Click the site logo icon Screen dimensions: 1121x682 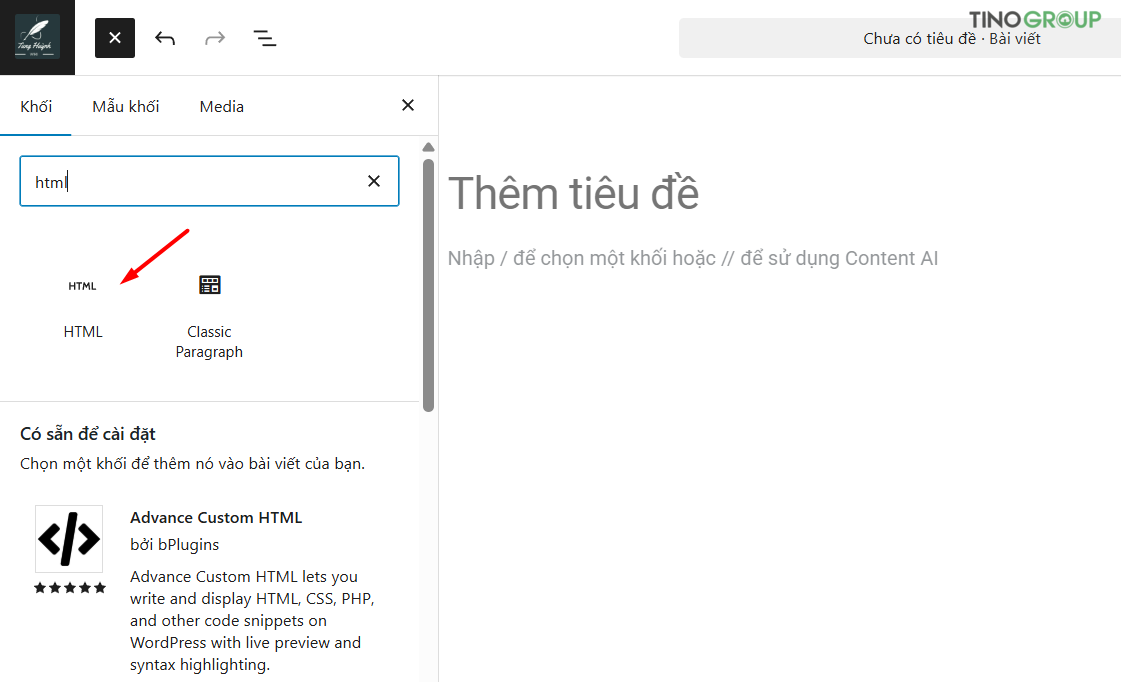tap(37, 37)
